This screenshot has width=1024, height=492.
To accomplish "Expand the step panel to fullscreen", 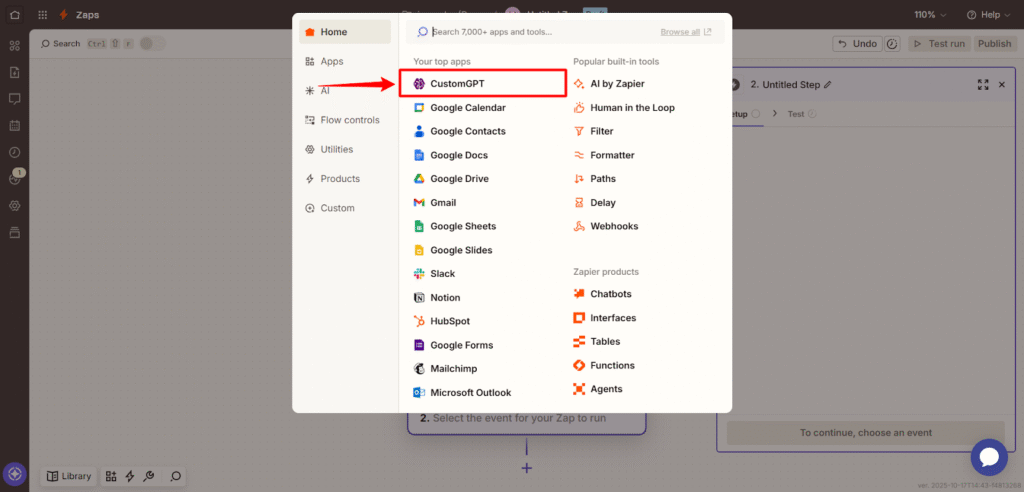I will click(x=983, y=84).
